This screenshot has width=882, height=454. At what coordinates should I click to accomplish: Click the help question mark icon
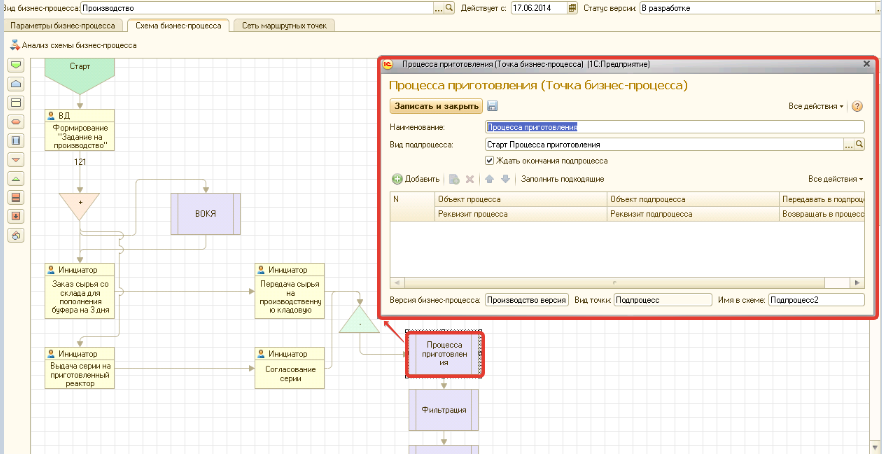coord(857,106)
